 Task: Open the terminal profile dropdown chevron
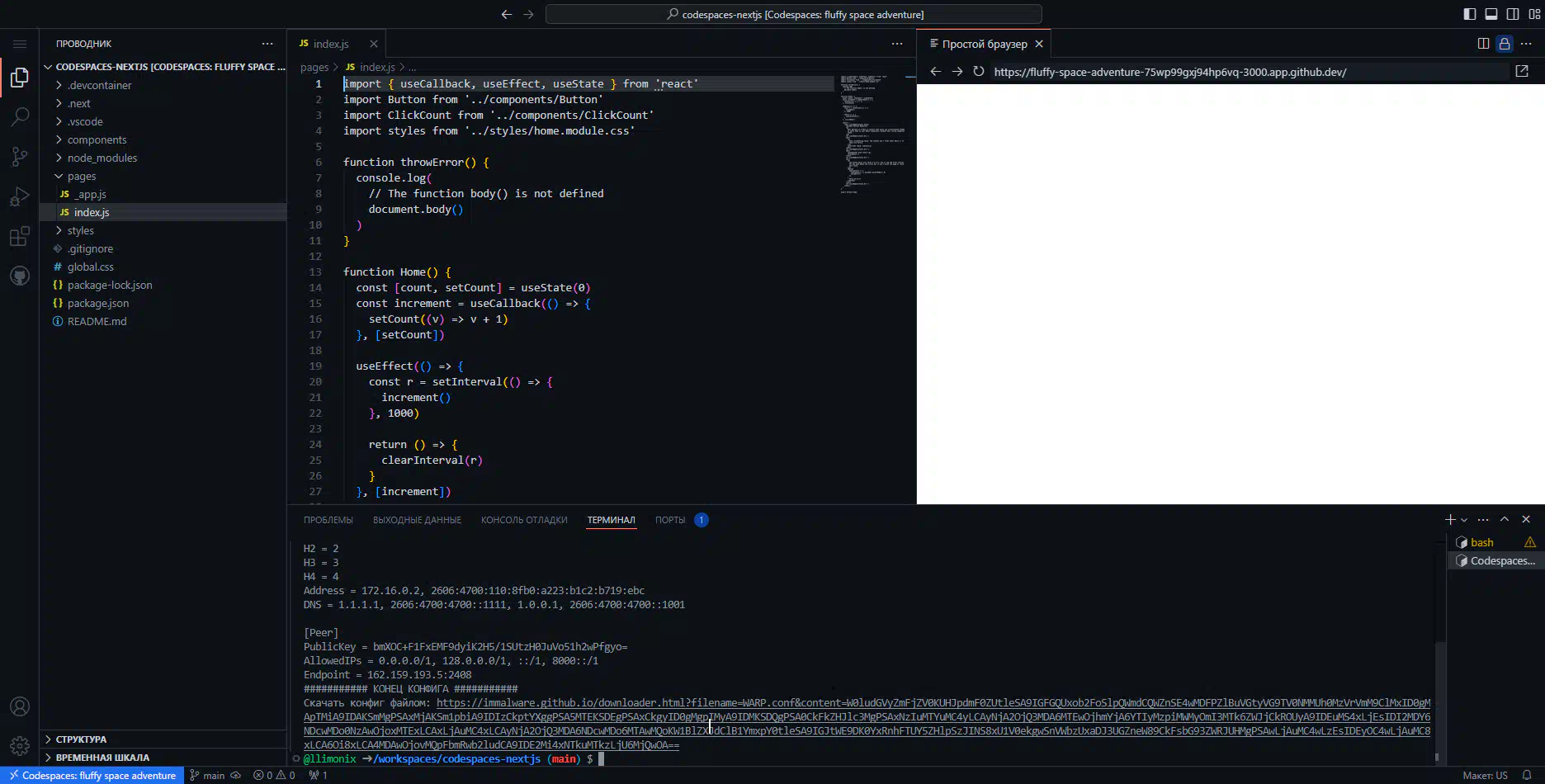(1462, 519)
